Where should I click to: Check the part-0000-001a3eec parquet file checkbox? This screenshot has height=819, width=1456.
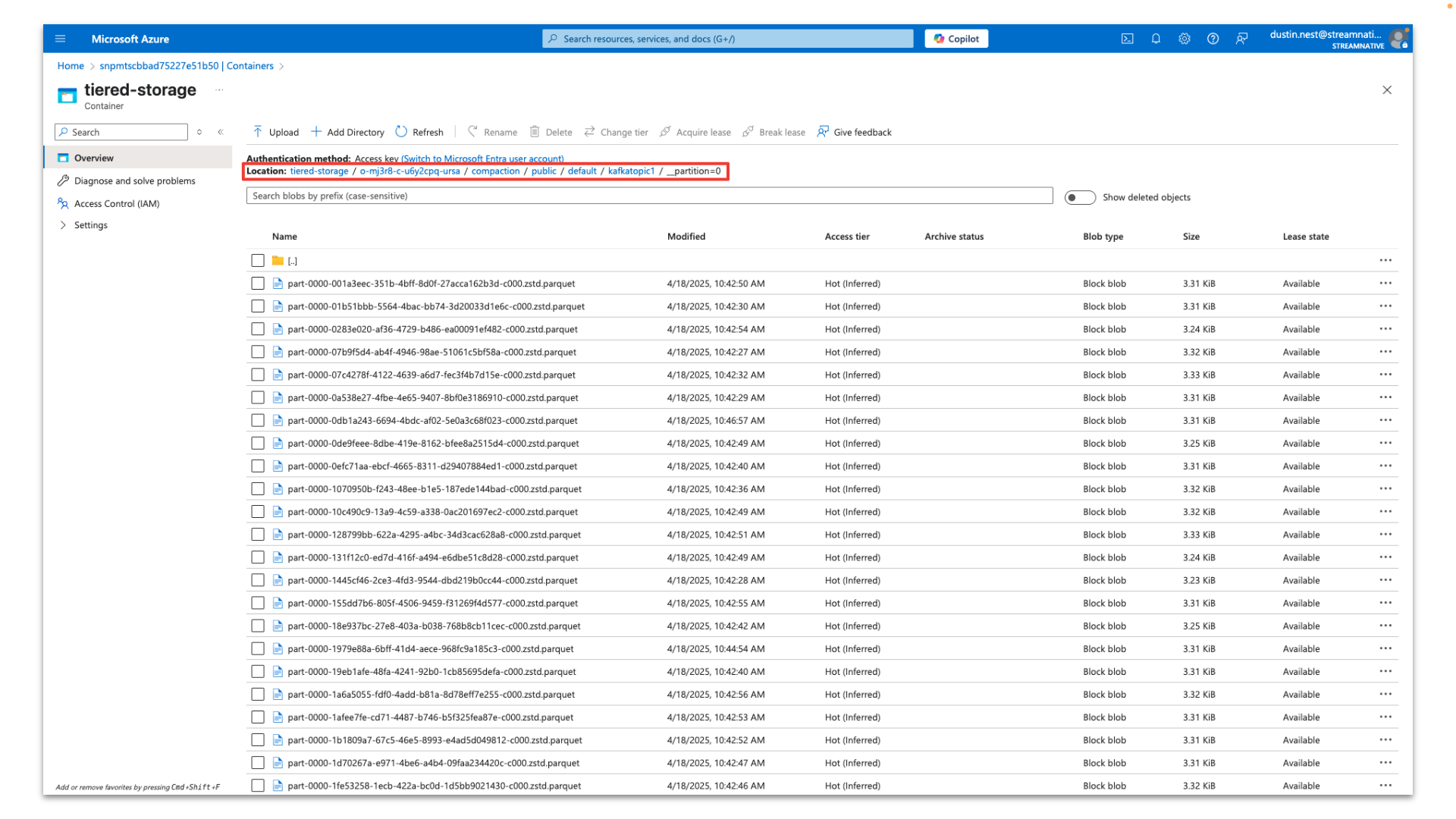pyautogui.click(x=258, y=283)
